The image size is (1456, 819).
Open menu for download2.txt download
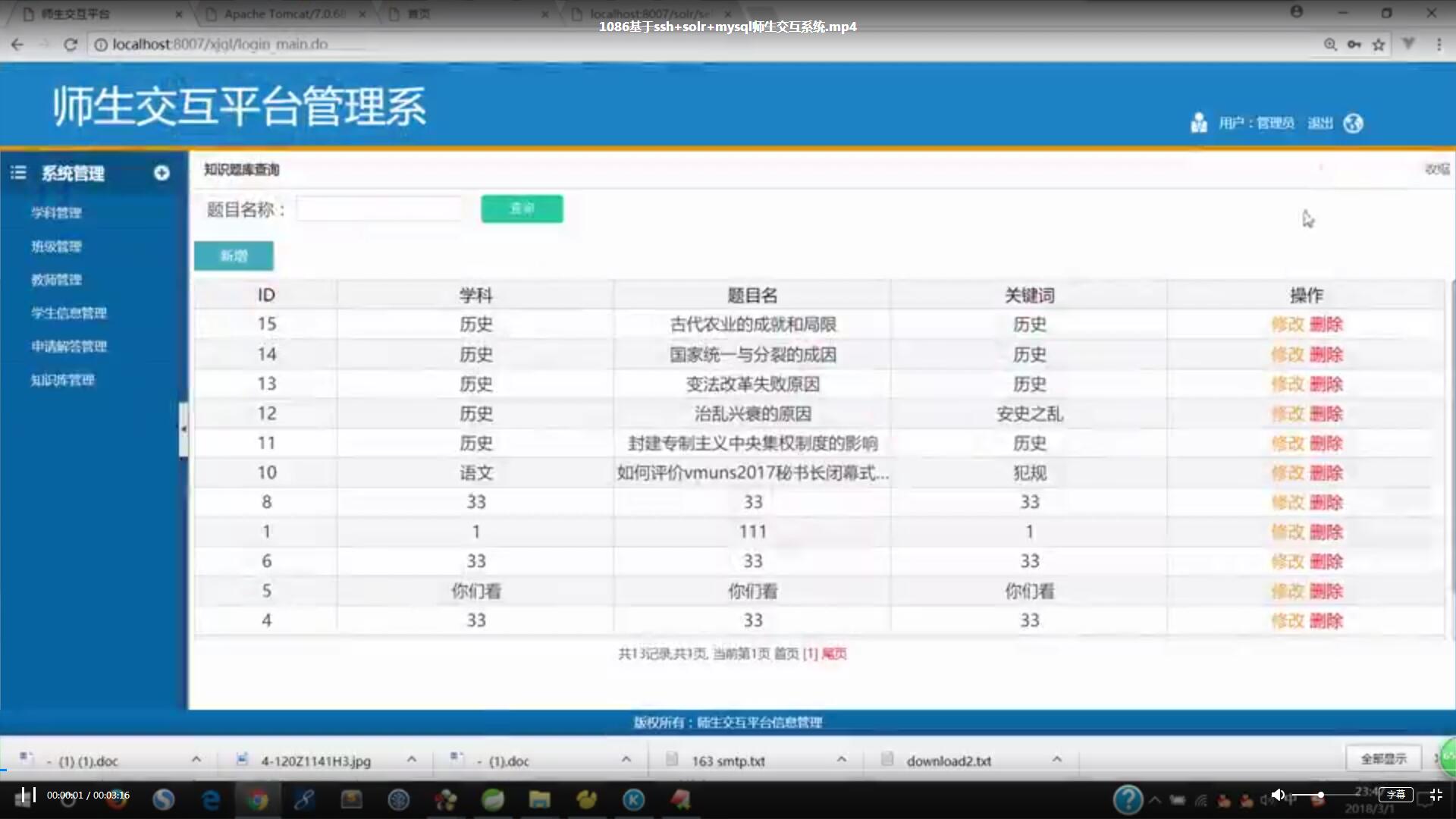1057,760
